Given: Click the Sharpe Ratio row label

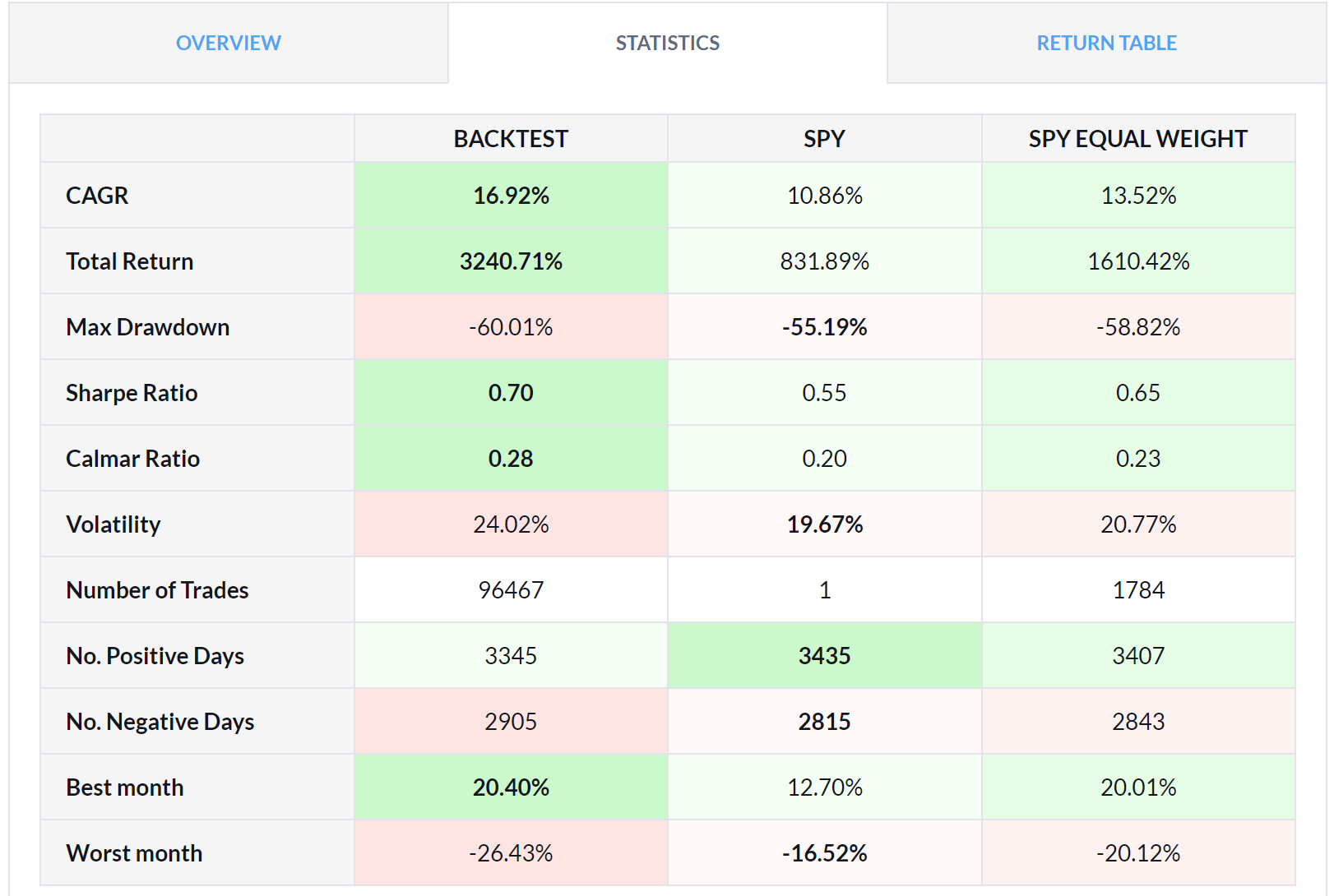Looking at the screenshot, I should click(132, 393).
